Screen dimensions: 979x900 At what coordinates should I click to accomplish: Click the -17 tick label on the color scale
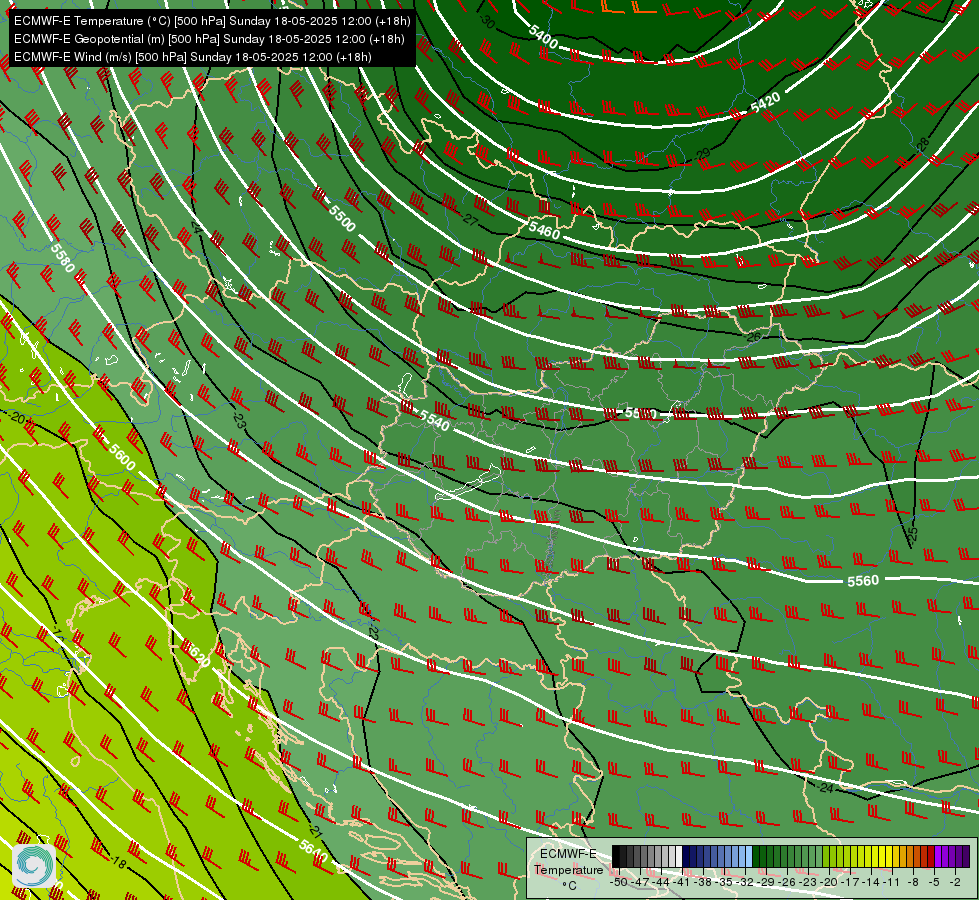click(x=850, y=882)
